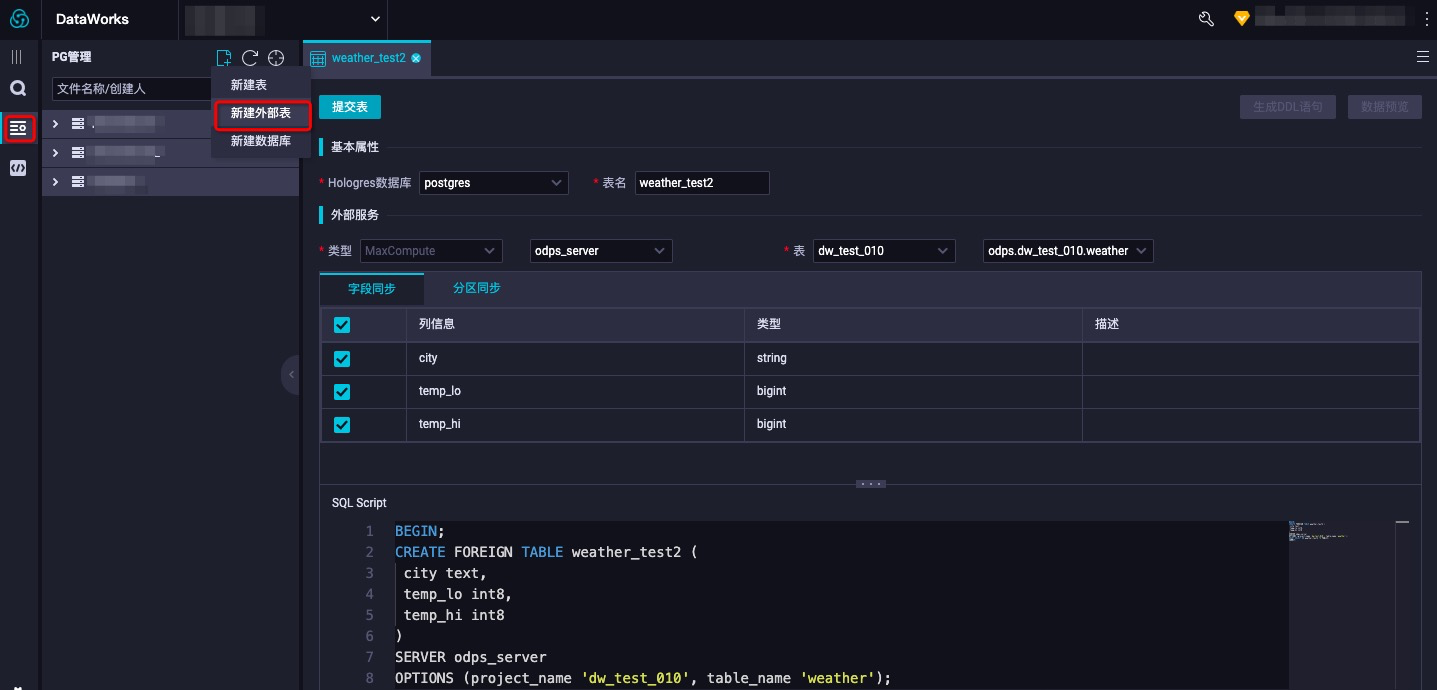
Task: Grab the three-dot splitter above SQL Script
Action: click(871, 484)
